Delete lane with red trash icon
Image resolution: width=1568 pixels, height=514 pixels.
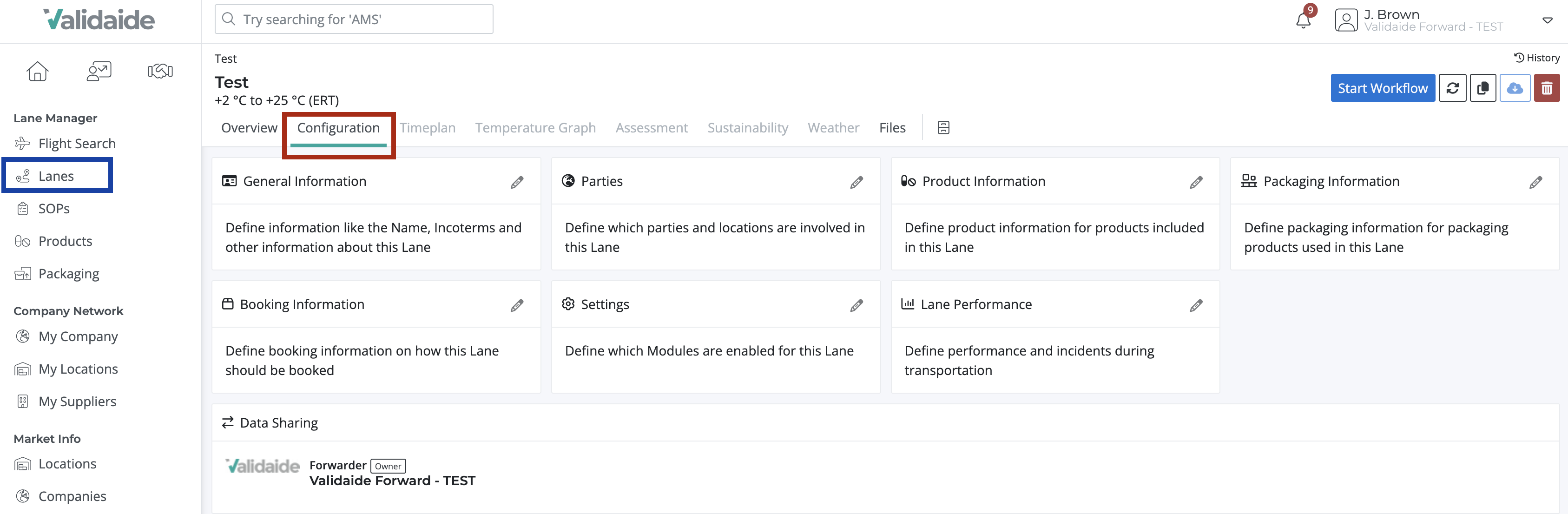click(x=1546, y=88)
